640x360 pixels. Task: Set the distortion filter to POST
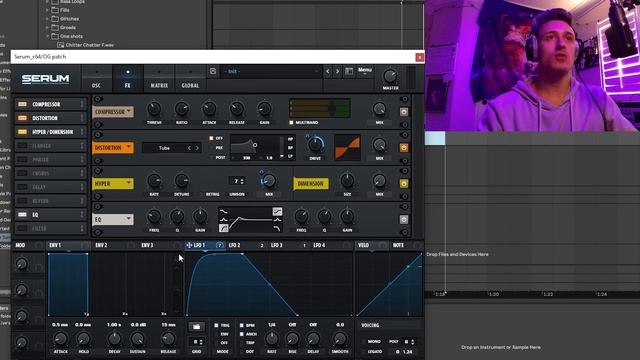pyautogui.click(x=211, y=157)
